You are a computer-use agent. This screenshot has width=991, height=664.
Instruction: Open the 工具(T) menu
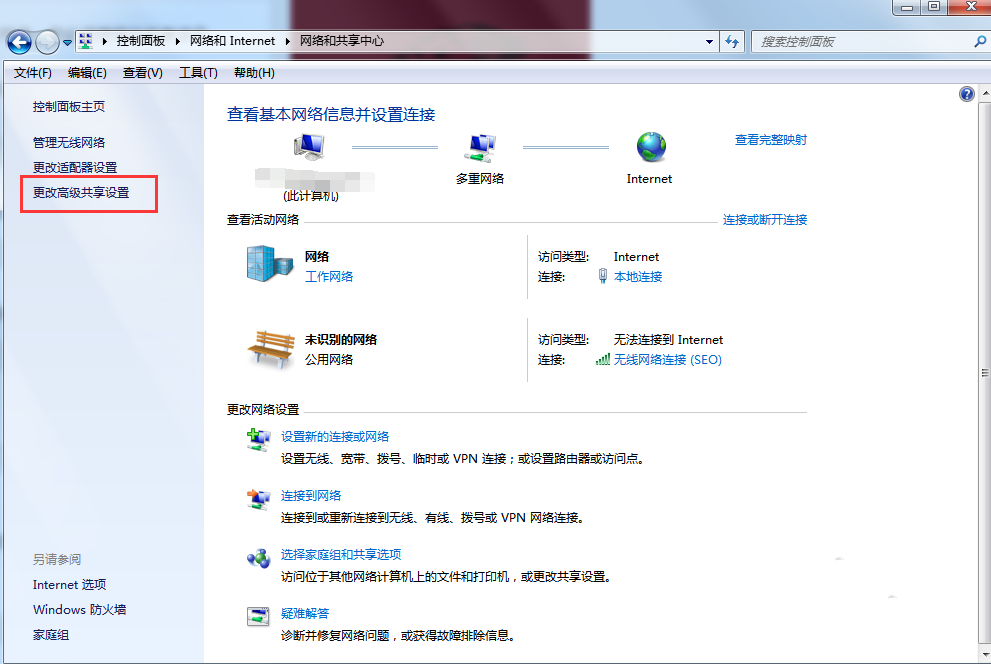197,72
